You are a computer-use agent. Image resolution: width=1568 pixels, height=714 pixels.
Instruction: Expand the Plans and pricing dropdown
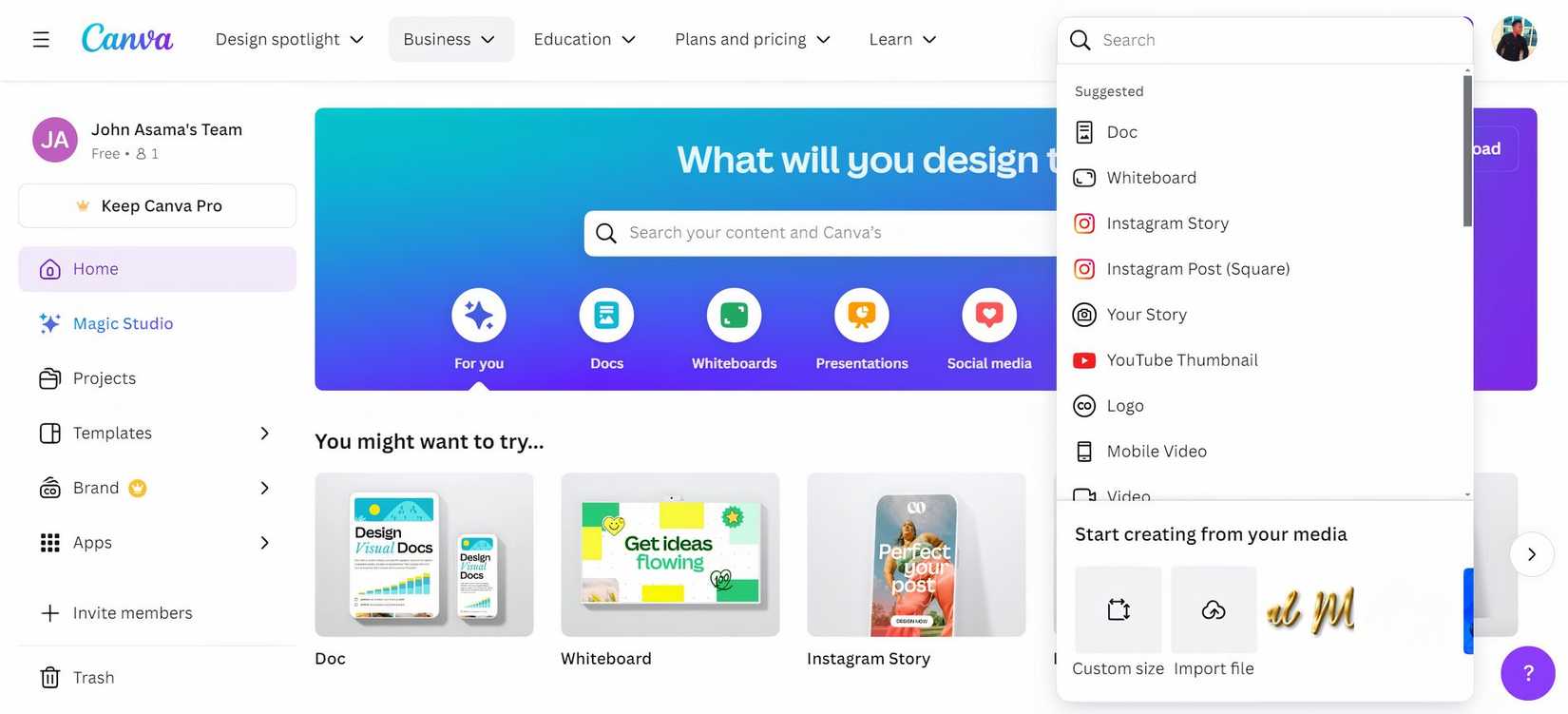pos(753,39)
